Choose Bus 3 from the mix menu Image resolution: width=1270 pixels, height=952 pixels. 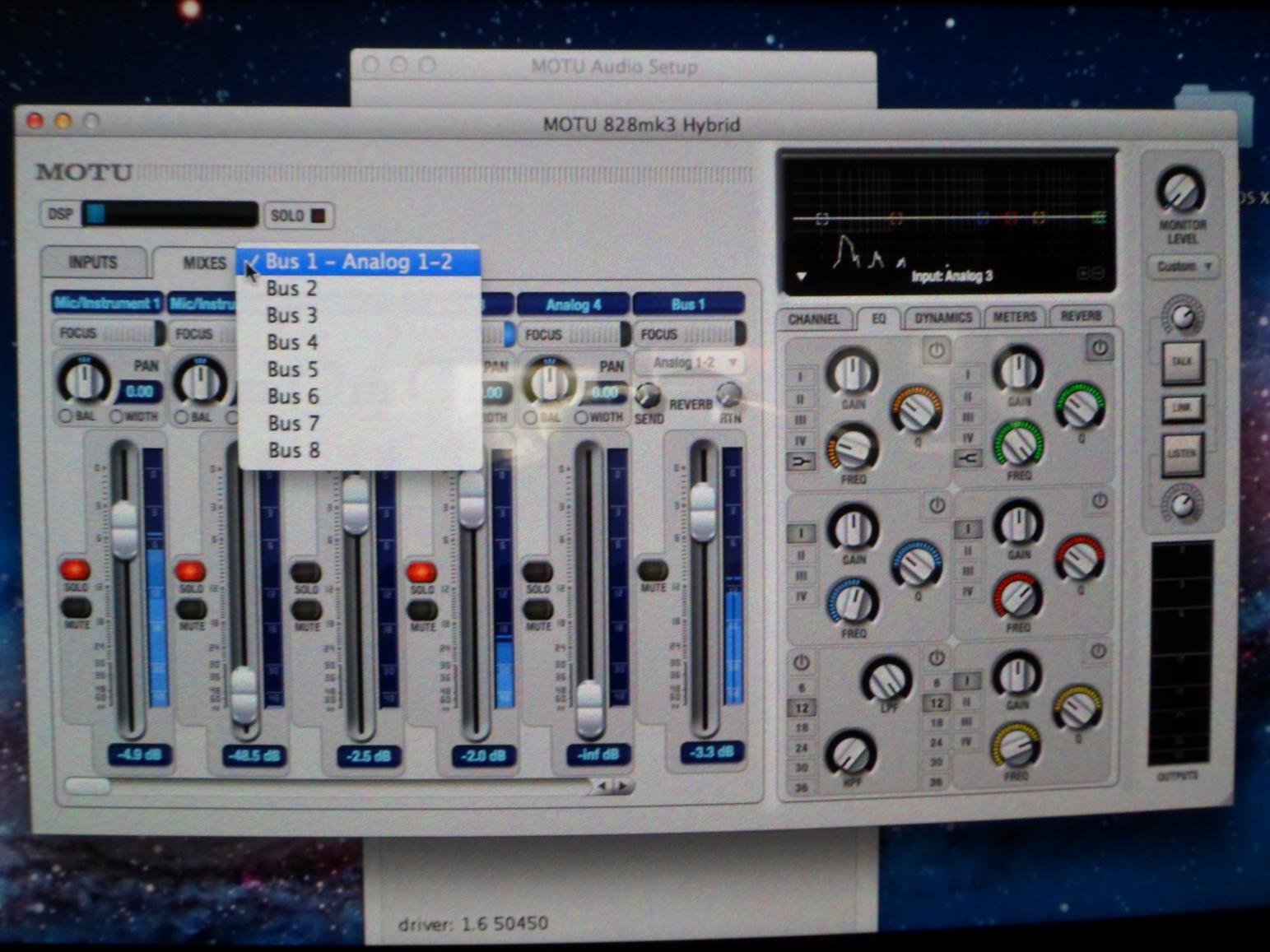coord(359,315)
